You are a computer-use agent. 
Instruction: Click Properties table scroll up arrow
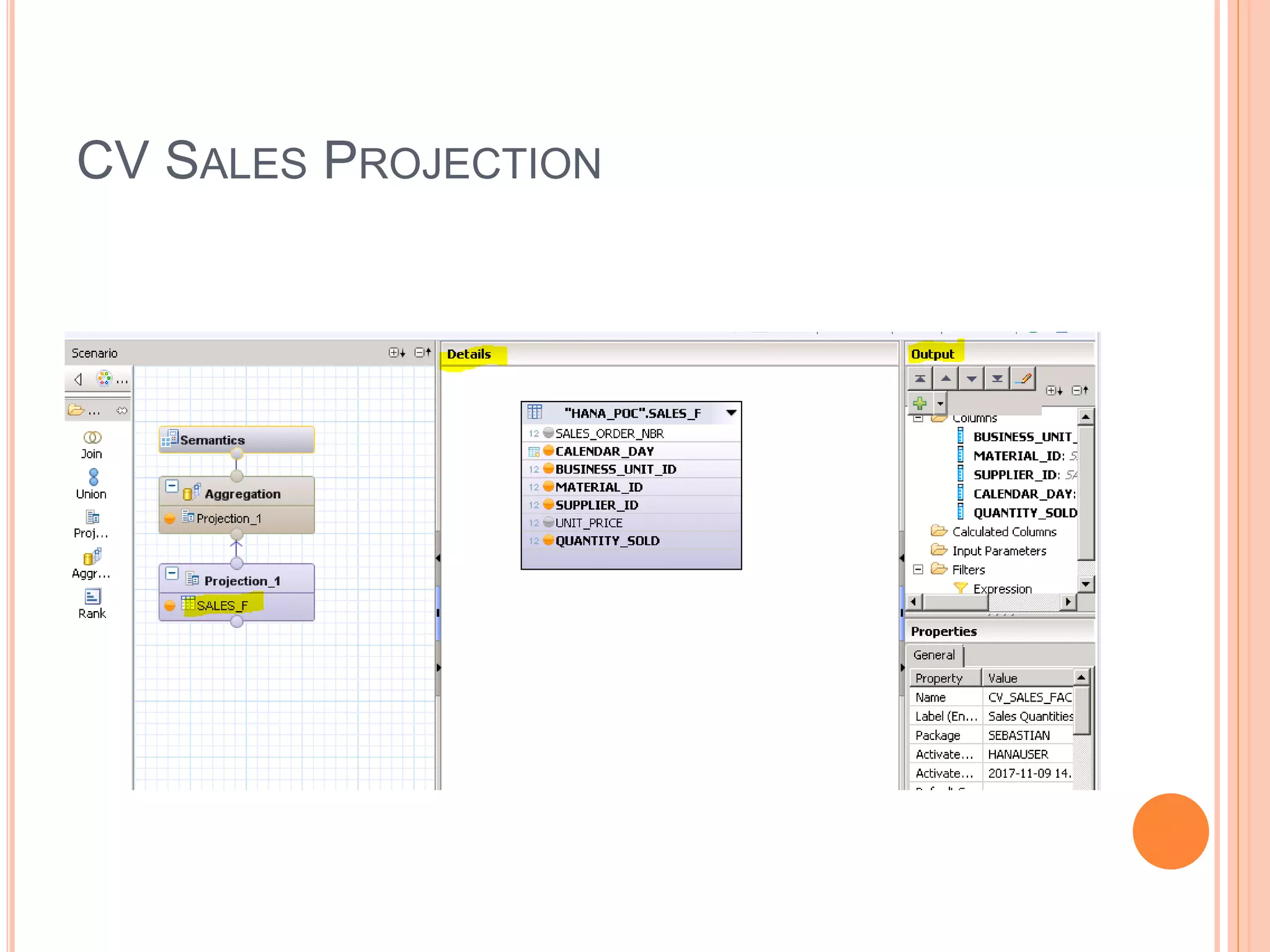[1081, 677]
